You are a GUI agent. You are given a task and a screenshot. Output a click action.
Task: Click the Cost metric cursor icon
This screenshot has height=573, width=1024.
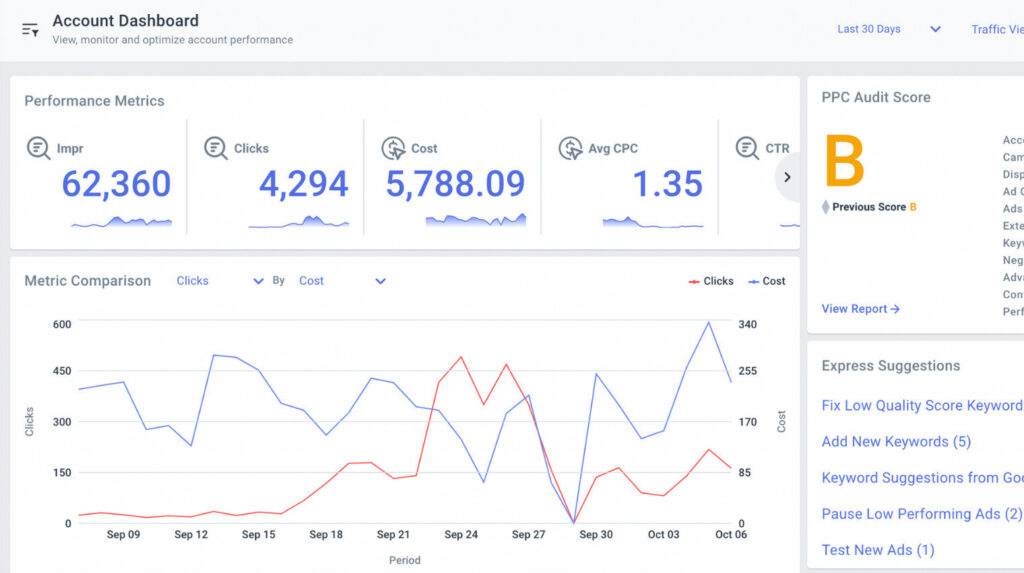pyautogui.click(x=393, y=148)
